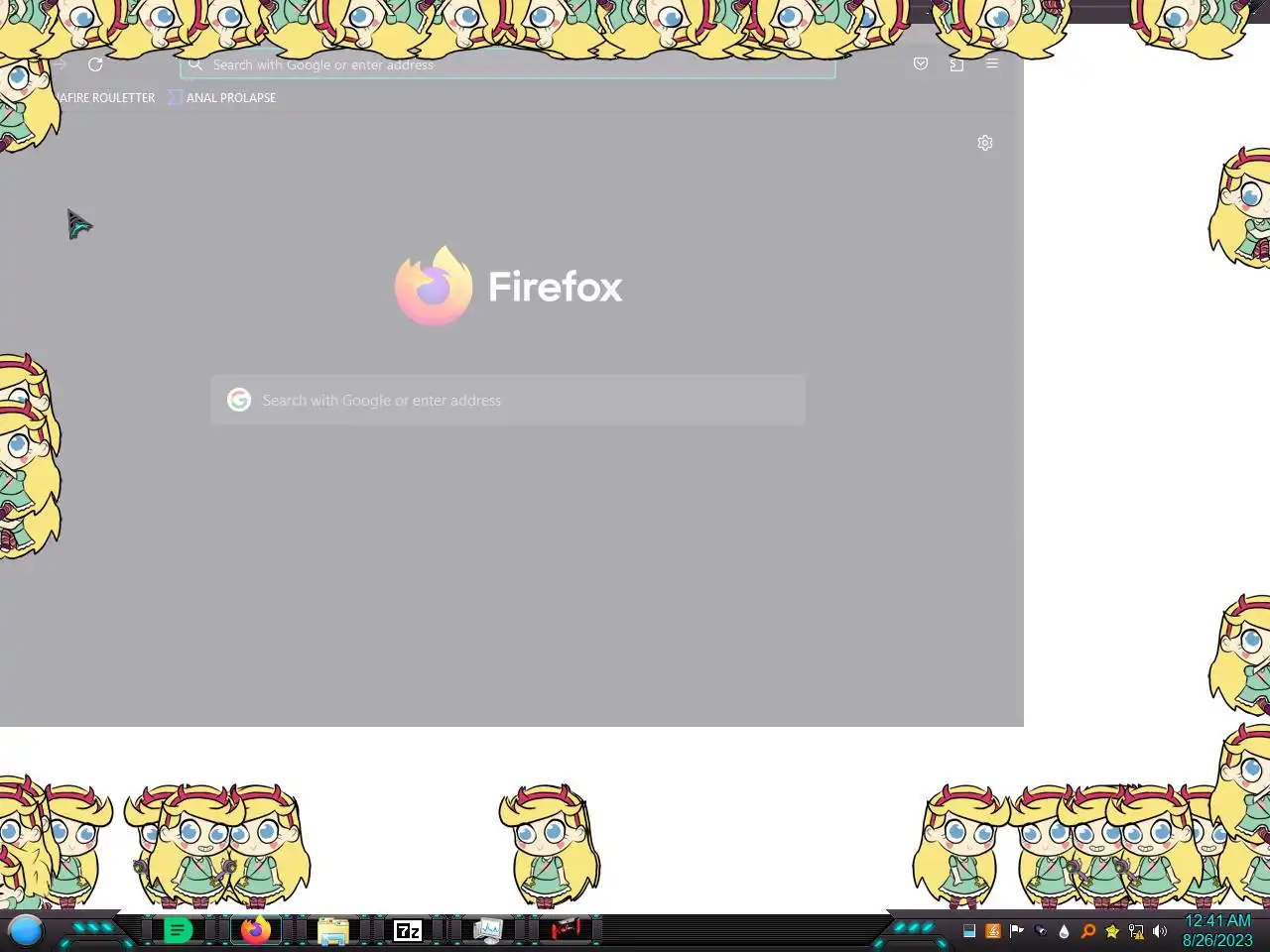Open the new tab personalize gear
Screen dimensions: 1270x952
tap(985, 143)
